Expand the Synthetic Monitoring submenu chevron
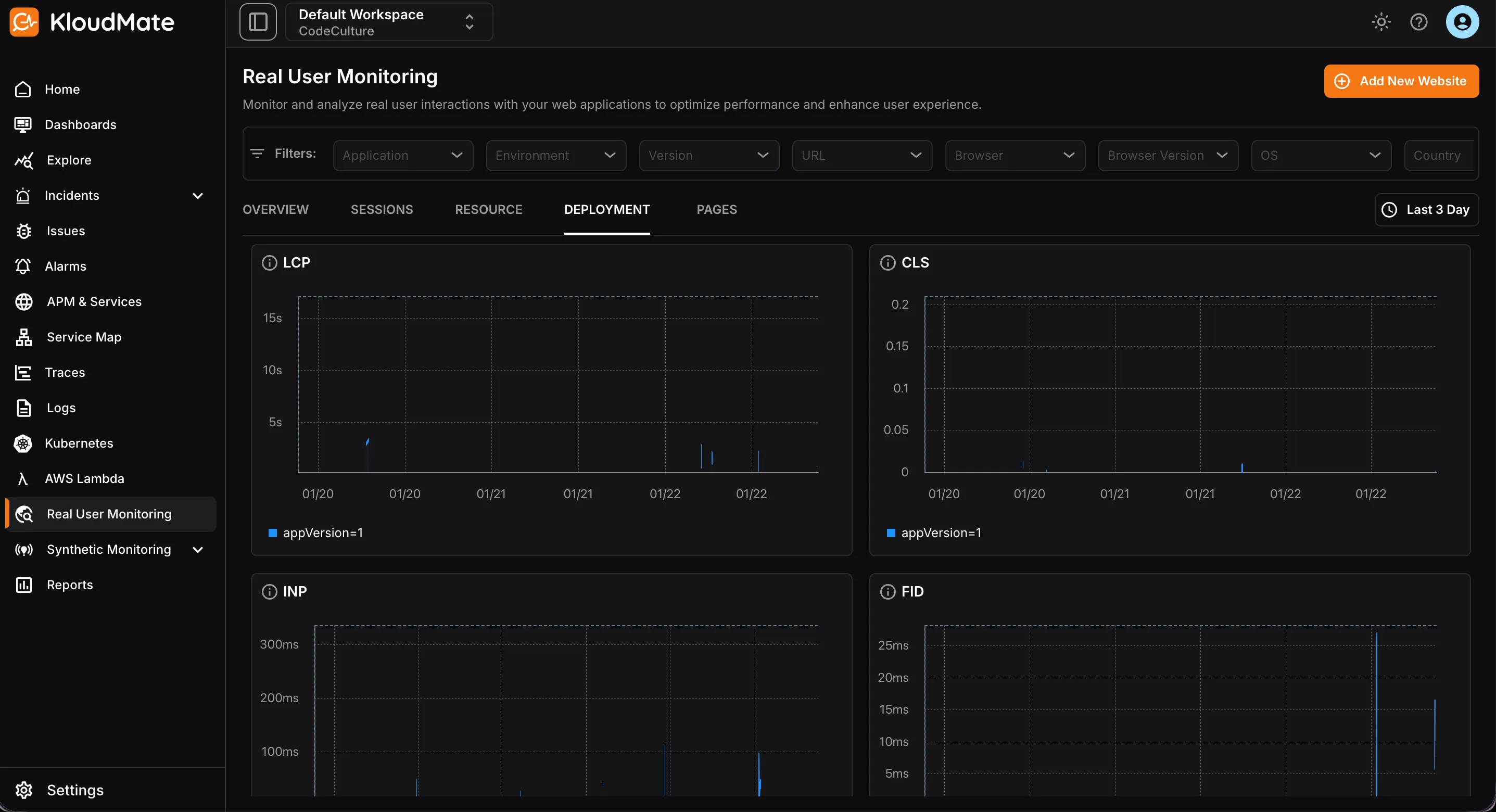 (197, 550)
